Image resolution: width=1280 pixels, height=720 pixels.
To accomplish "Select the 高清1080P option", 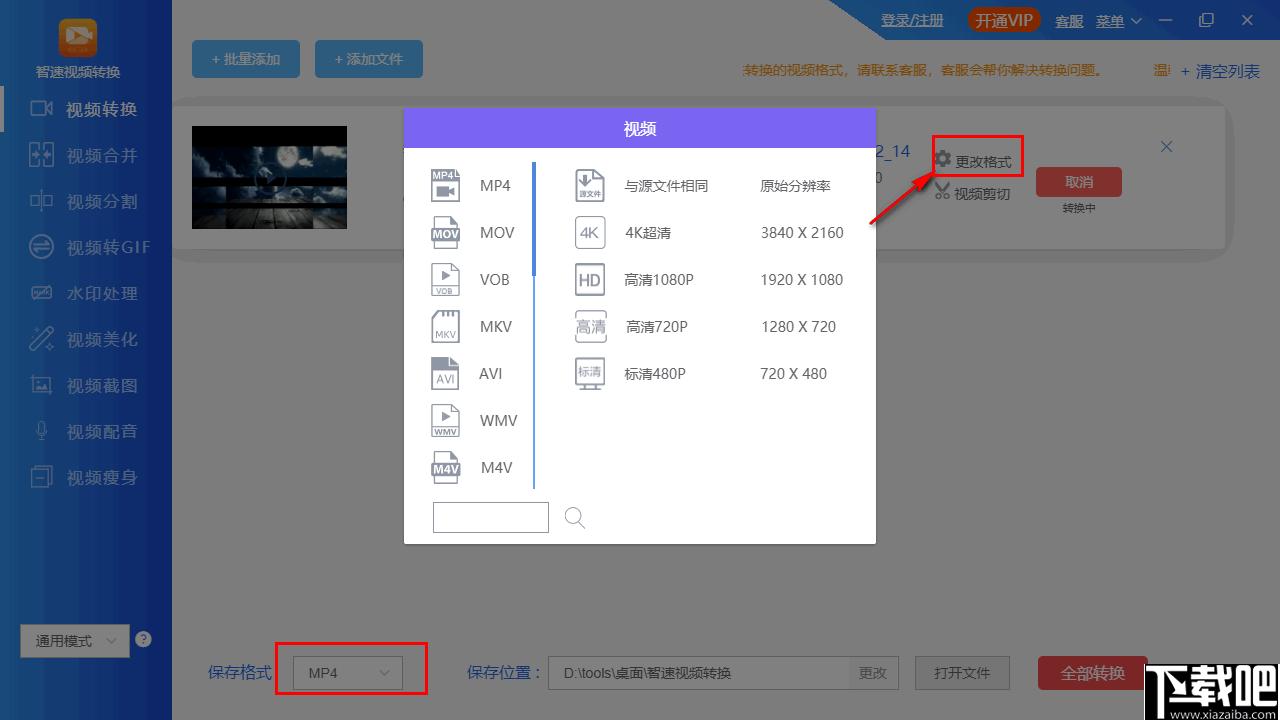I will point(659,280).
